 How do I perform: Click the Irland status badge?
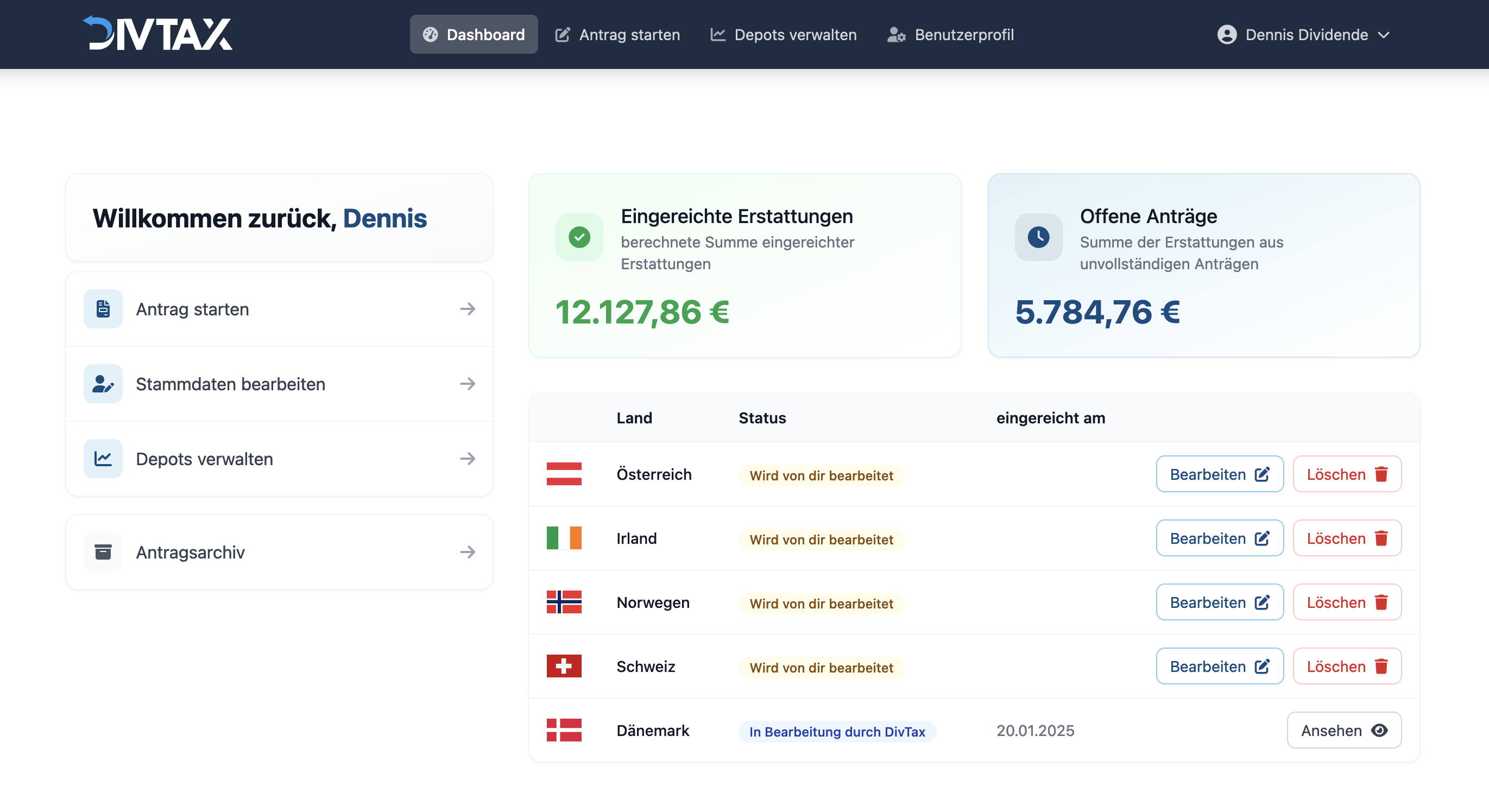click(822, 540)
